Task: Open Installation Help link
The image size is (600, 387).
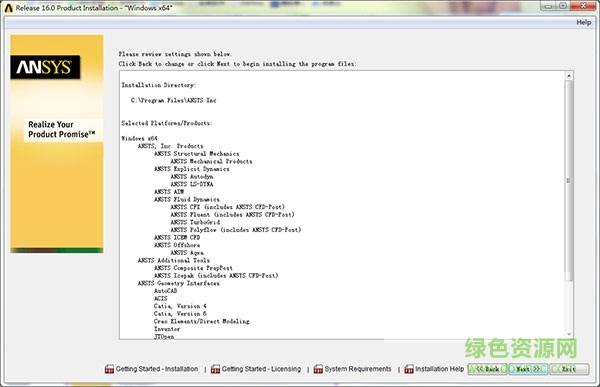Action: point(440,369)
